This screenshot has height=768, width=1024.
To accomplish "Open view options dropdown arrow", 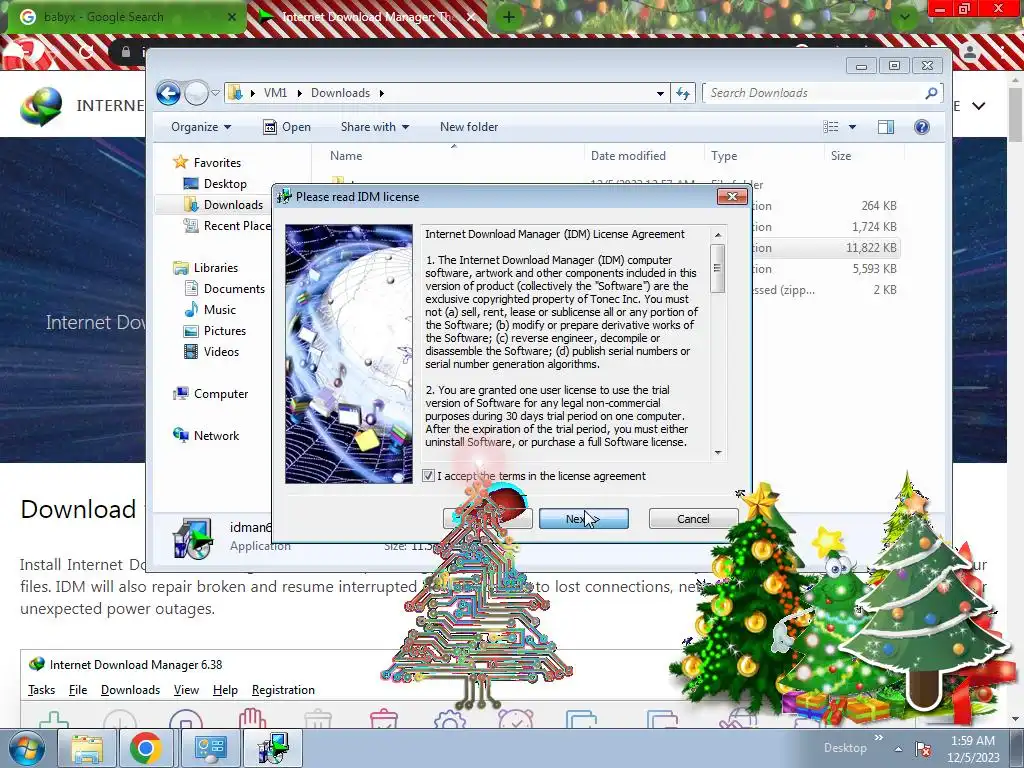I will point(852,127).
